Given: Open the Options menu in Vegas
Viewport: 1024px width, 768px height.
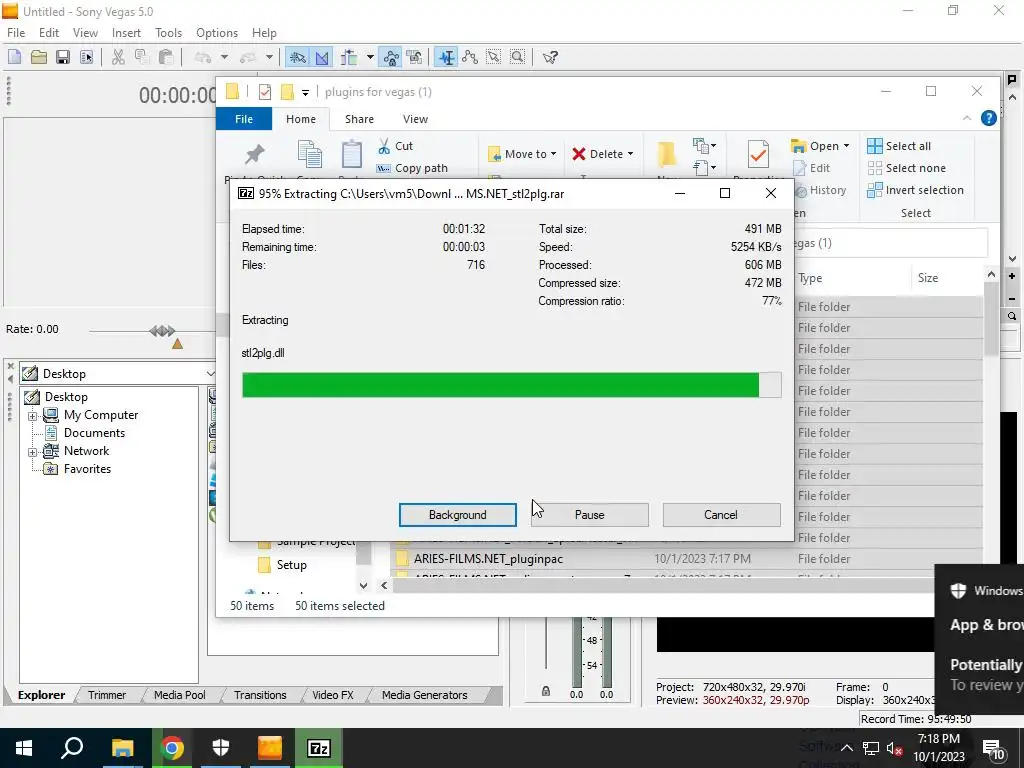Looking at the screenshot, I should [217, 33].
